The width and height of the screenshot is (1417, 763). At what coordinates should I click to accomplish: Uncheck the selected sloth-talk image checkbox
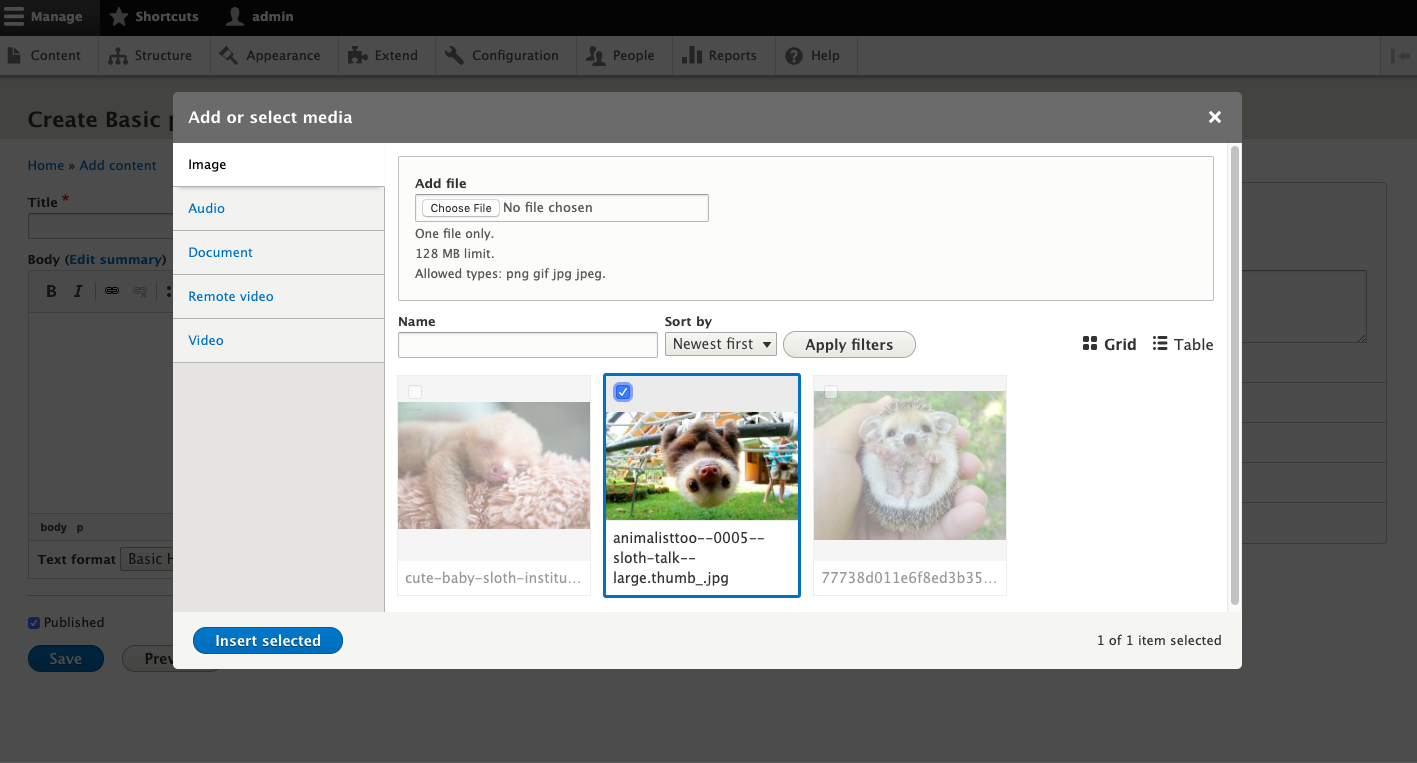pyautogui.click(x=623, y=392)
